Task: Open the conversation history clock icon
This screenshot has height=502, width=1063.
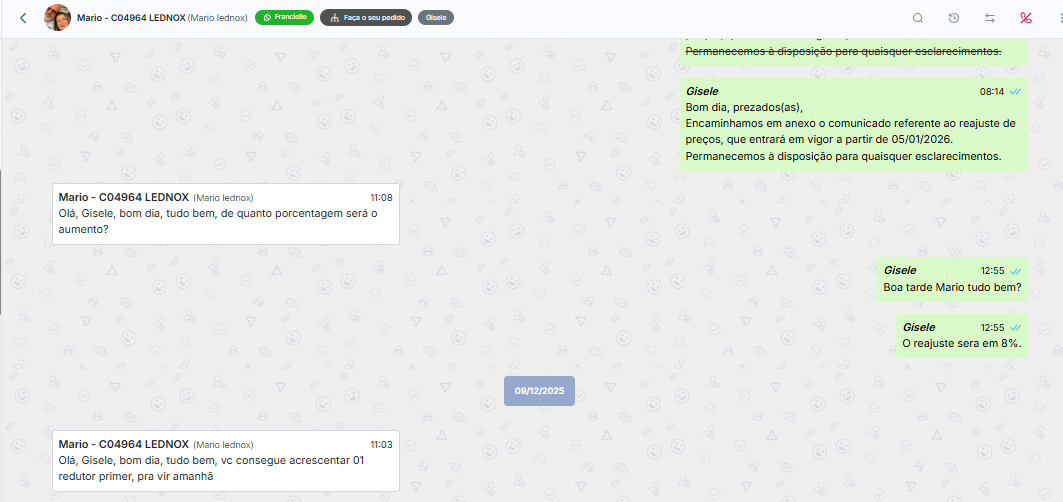Action: pos(954,18)
